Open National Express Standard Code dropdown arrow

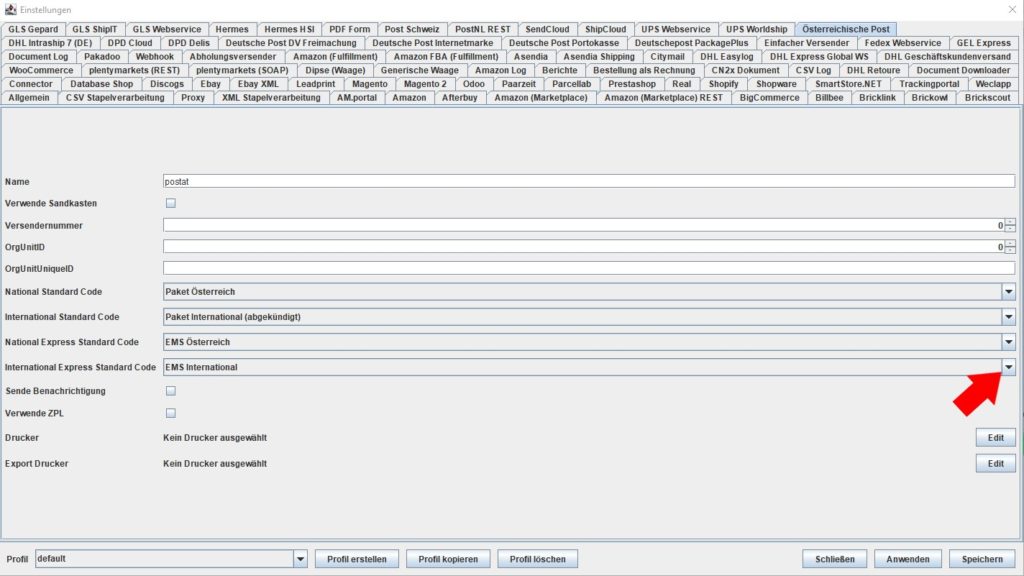1008,342
